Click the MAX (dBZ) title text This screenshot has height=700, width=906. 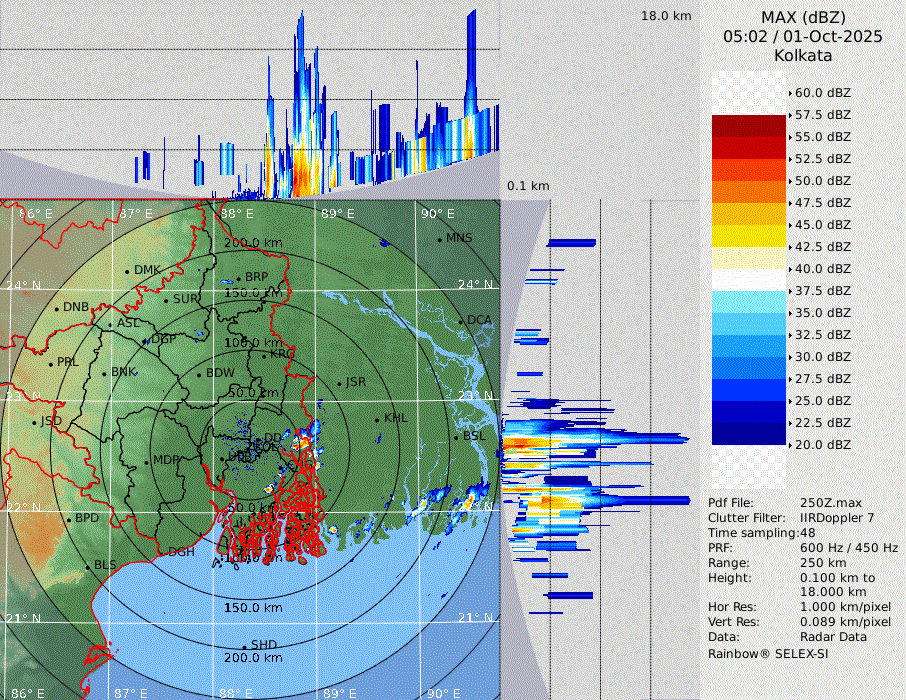click(x=803, y=17)
